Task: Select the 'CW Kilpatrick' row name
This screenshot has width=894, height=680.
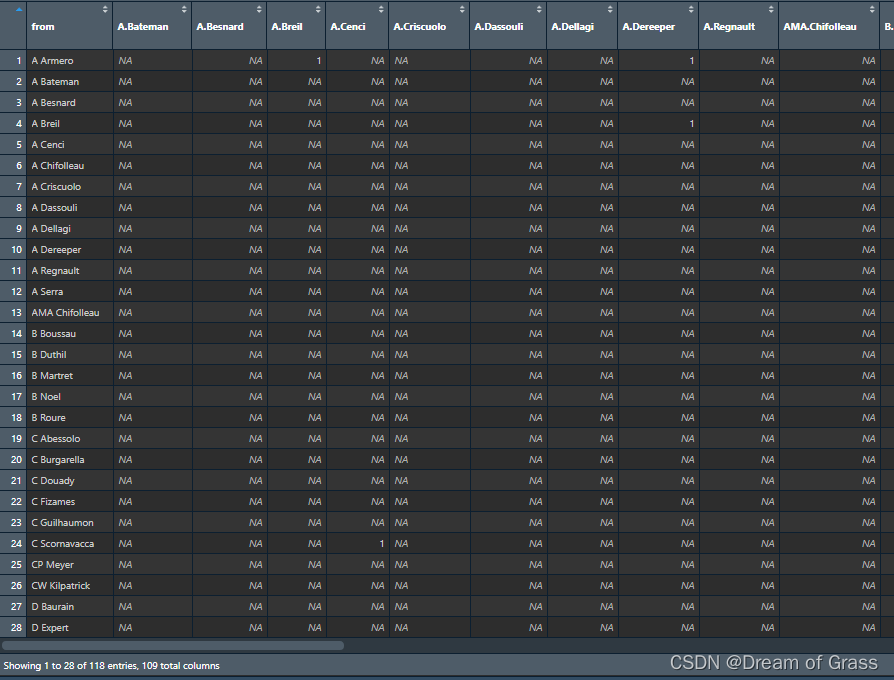Action: [x=60, y=586]
